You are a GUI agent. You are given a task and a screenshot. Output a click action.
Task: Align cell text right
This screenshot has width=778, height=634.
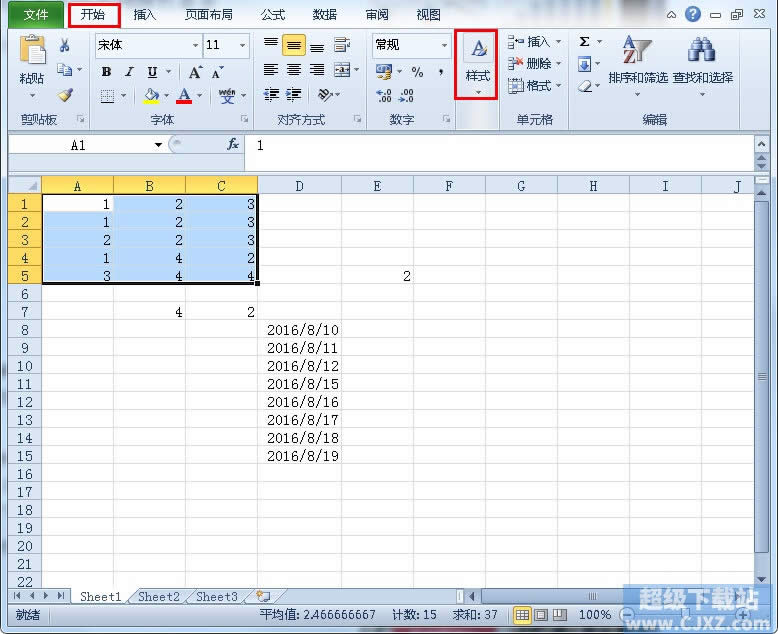317,70
